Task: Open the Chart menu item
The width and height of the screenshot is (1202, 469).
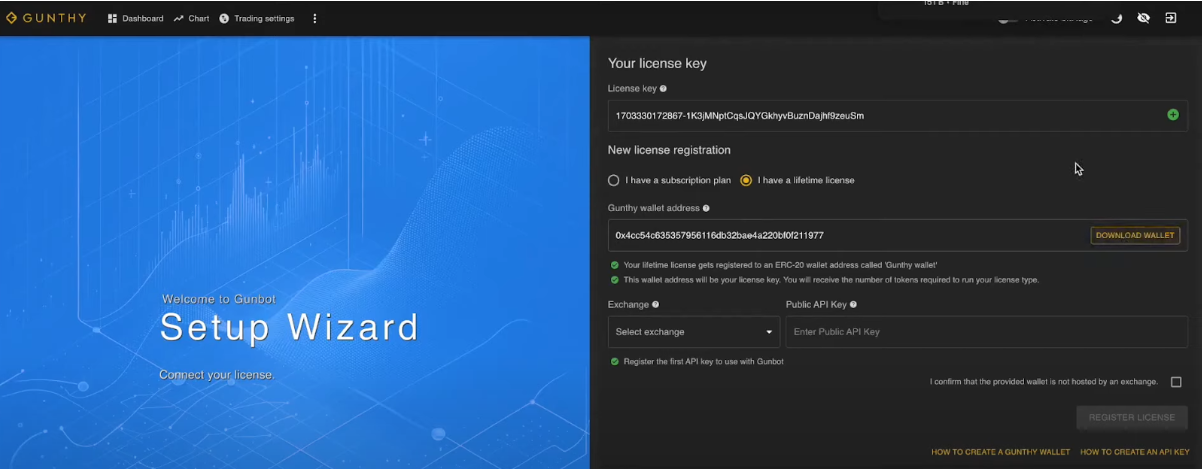Action: click(x=191, y=18)
